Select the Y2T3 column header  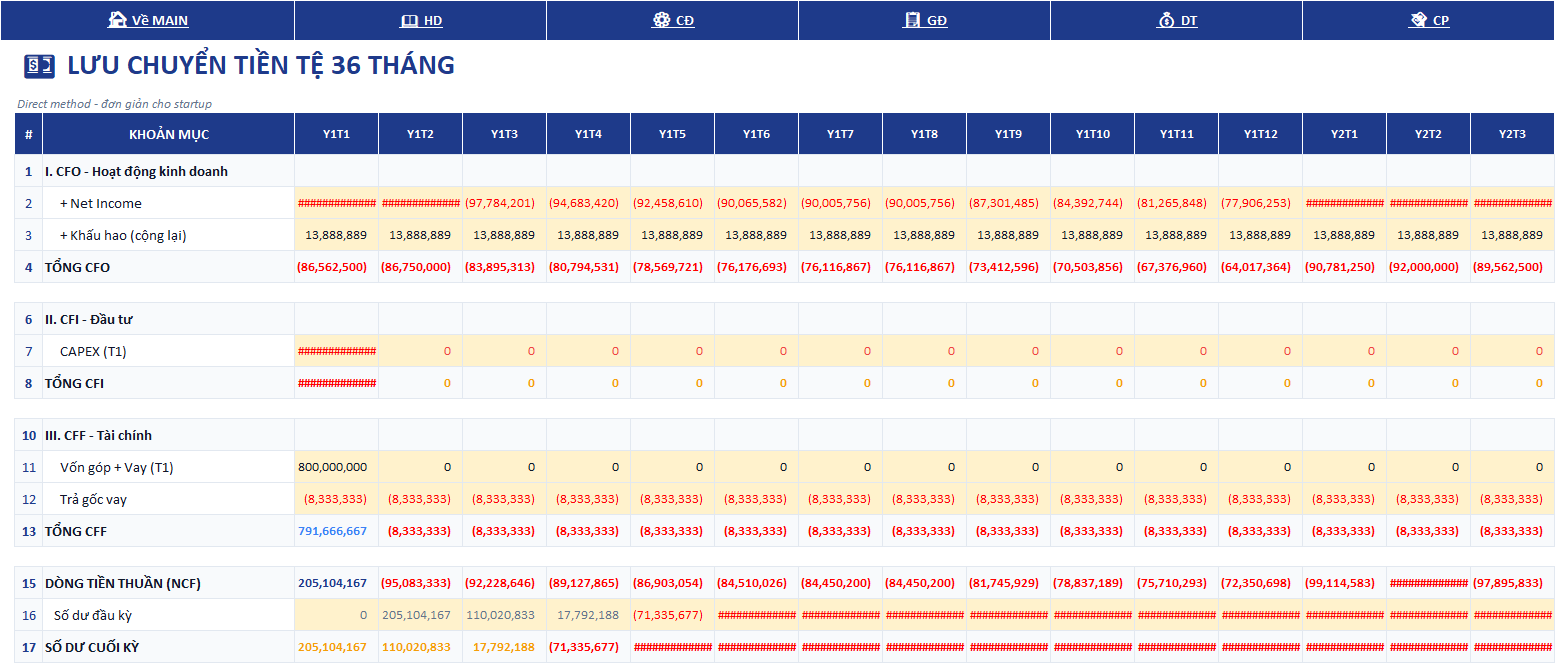coord(1512,134)
